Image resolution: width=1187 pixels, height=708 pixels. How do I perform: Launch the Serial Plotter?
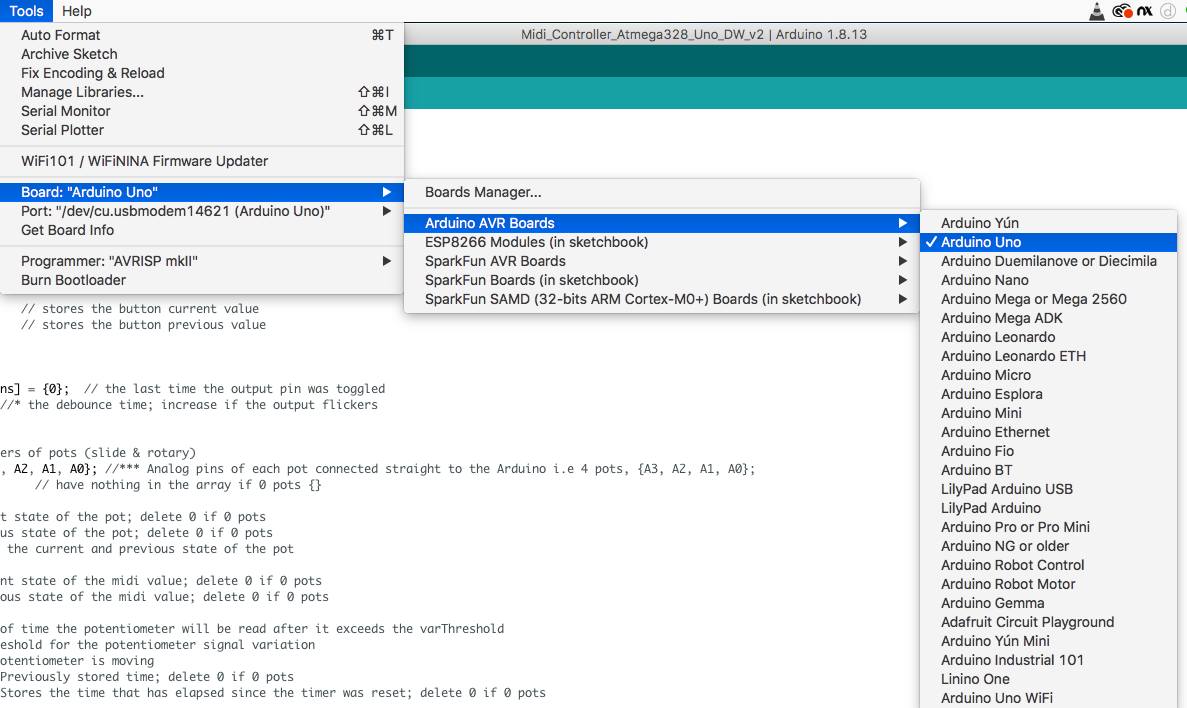coord(61,130)
